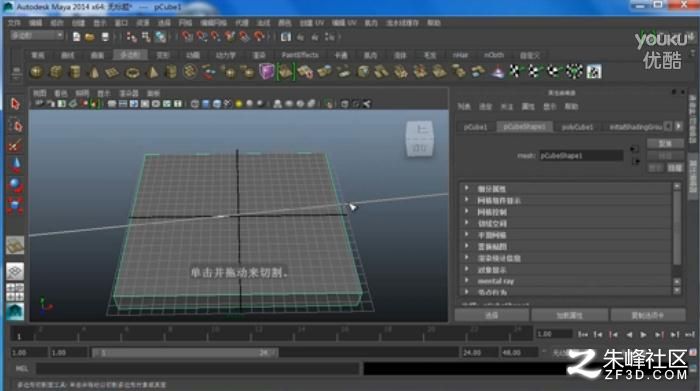Expand the first attribute section arrow
The height and width of the screenshot is (391, 700).
pyautogui.click(x=467, y=188)
